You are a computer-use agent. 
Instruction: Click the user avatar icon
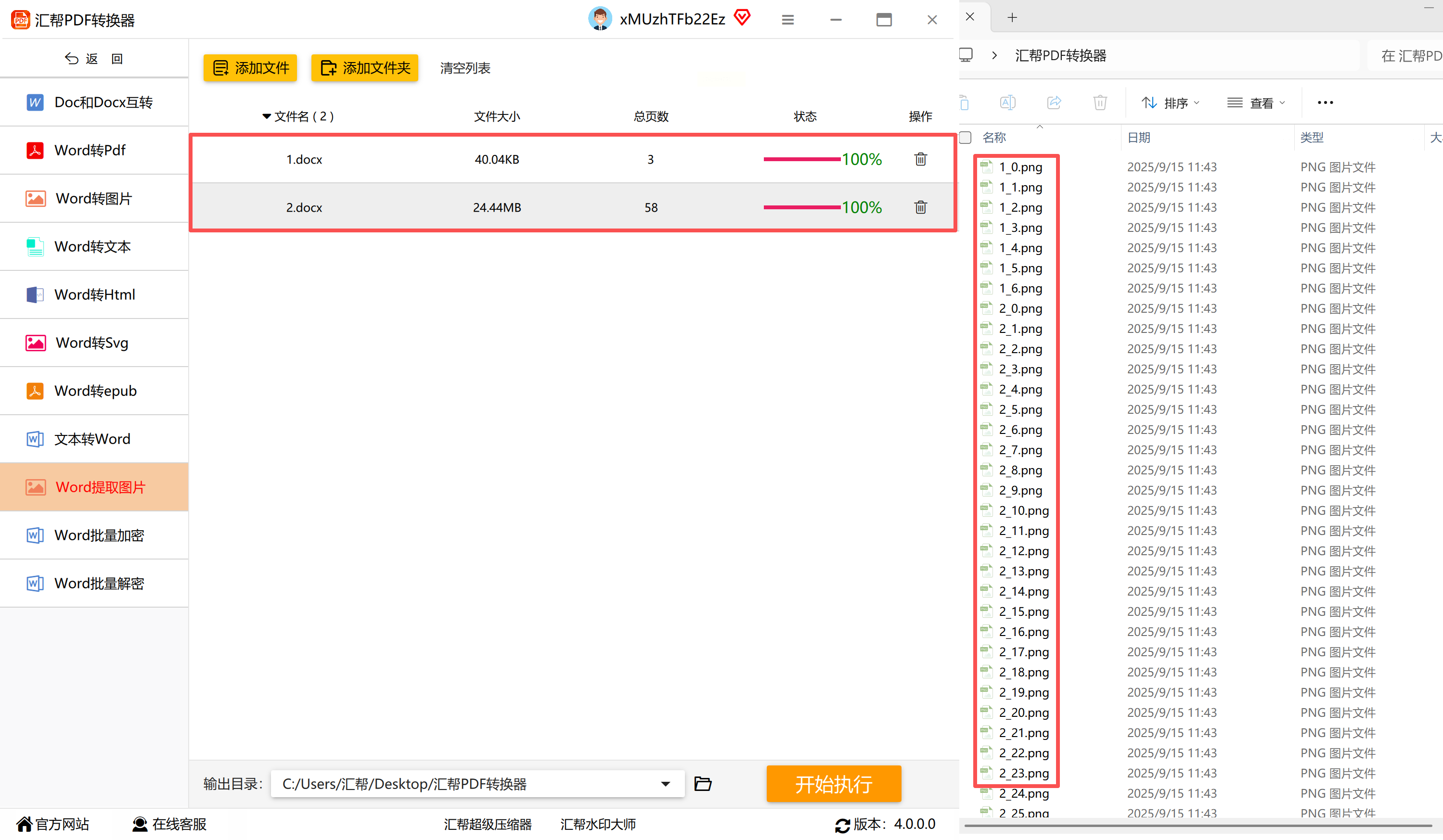point(600,19)
